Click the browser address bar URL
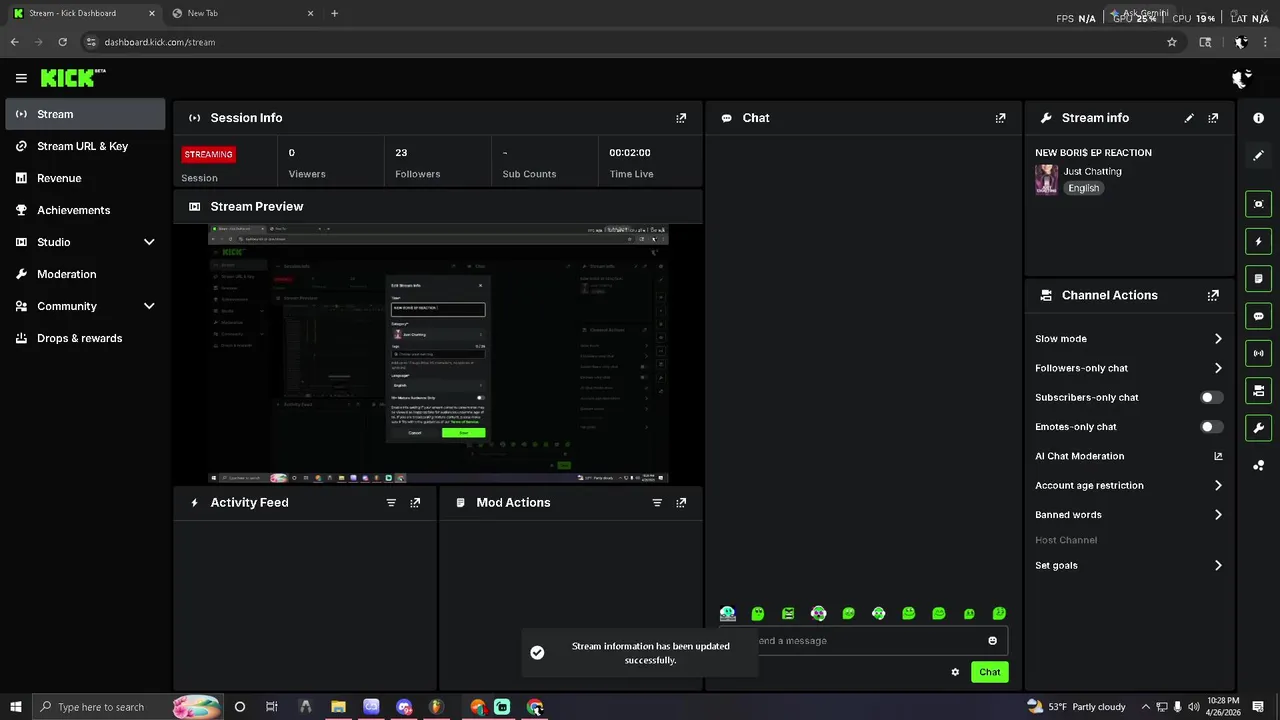 click(x=160, y=42)
